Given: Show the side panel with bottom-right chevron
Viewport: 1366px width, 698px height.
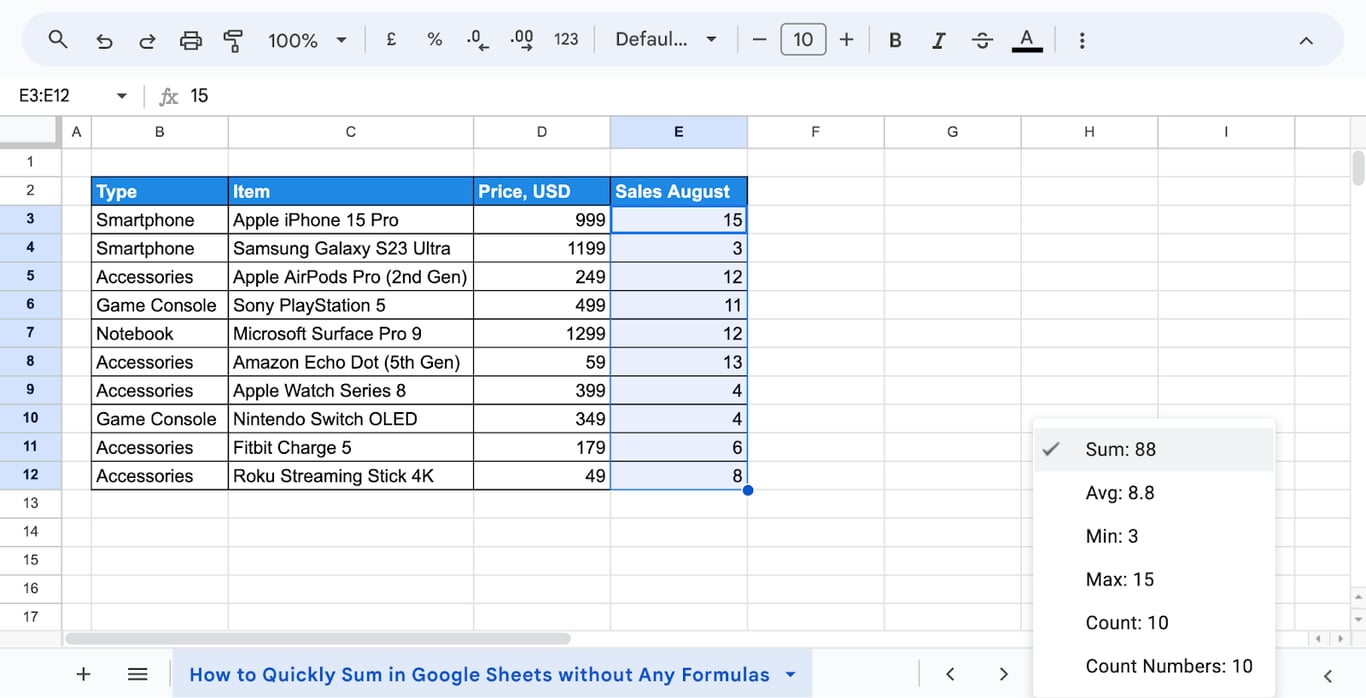Looking at the screenshot, I should [x=1328, y=676].
